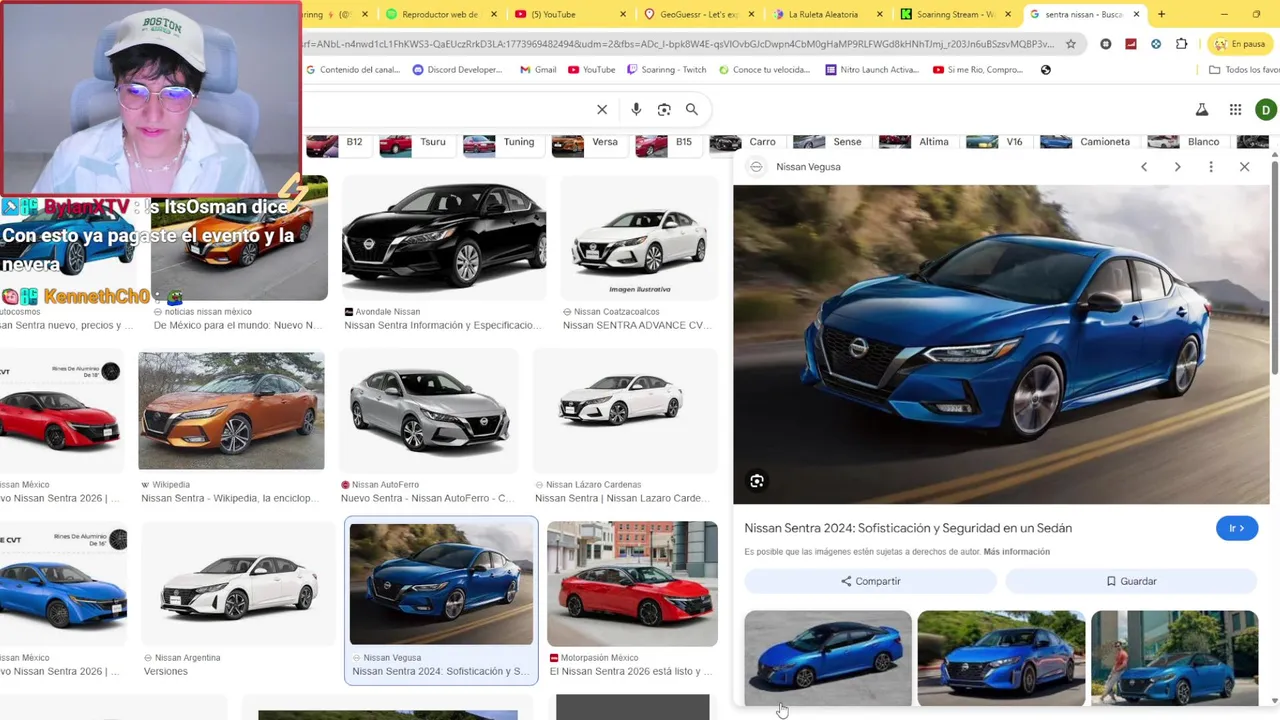Click the magnifier search button
Viewport: 1280px width, 720px height.
click(692, 110)
